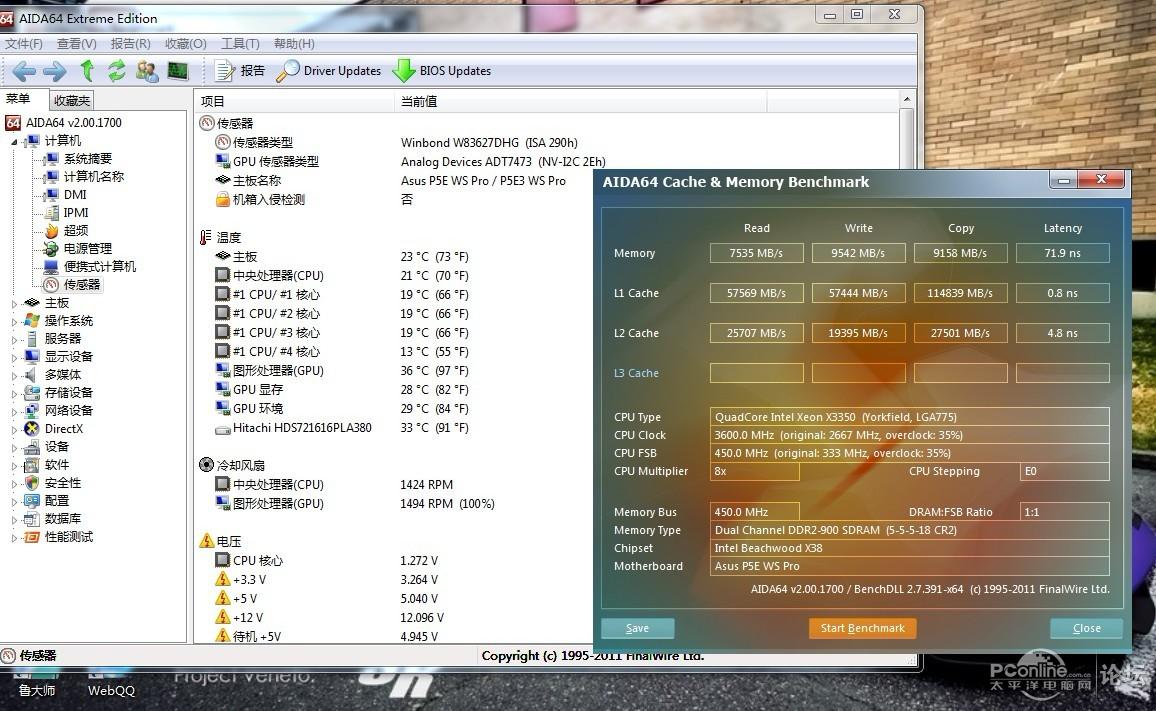Go forward with the blue right arrow
The width and height of the screenshot is (1156, 711).
(55, 71)
